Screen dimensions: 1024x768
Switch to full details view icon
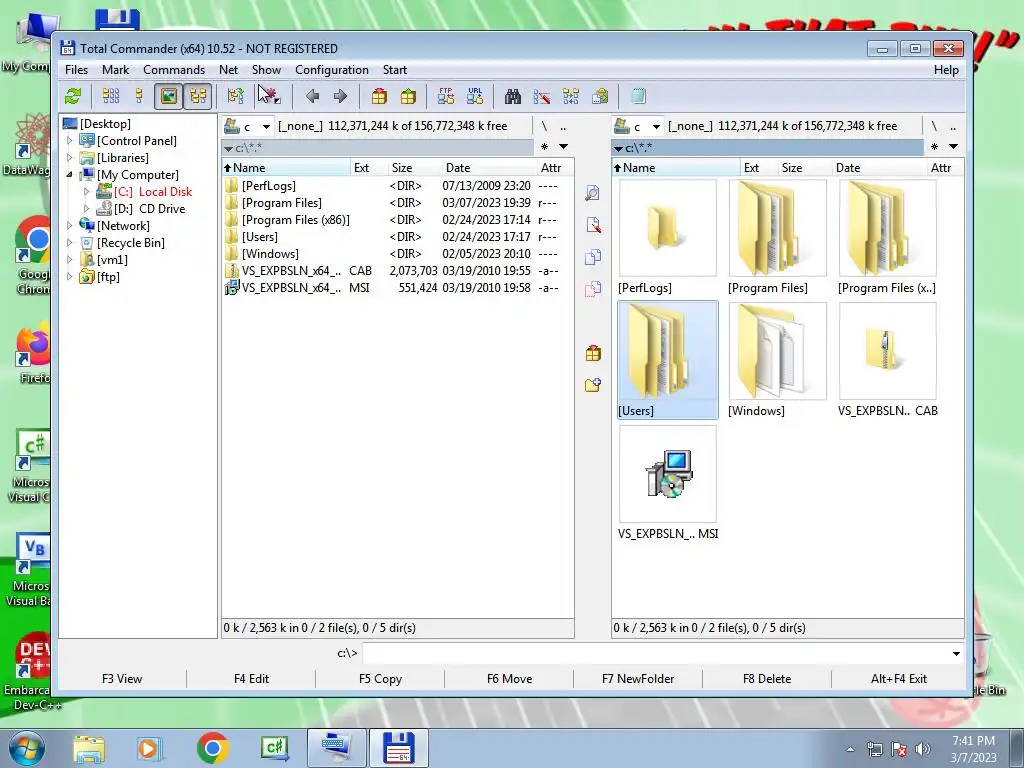click(139, 97)
